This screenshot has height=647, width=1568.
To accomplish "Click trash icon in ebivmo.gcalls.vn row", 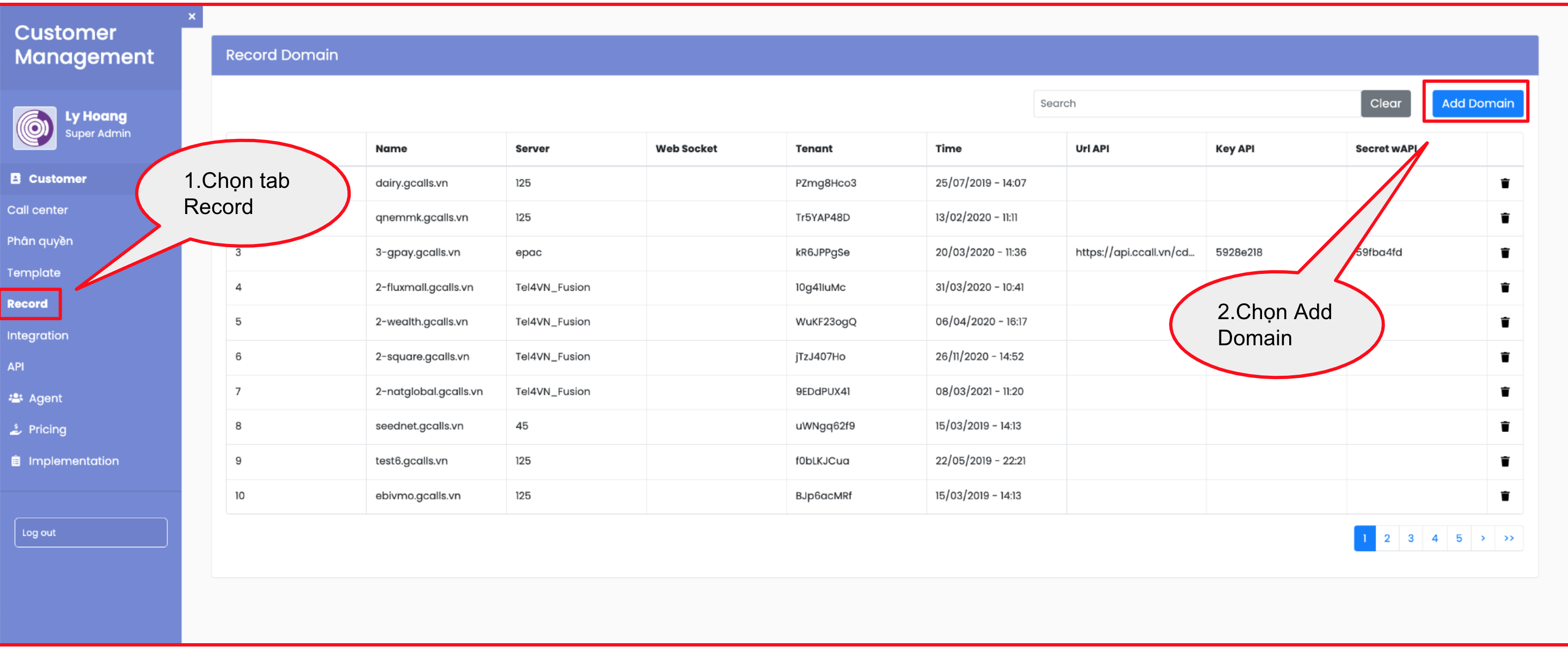I will pyautogui.click(x=1505, y=496).
